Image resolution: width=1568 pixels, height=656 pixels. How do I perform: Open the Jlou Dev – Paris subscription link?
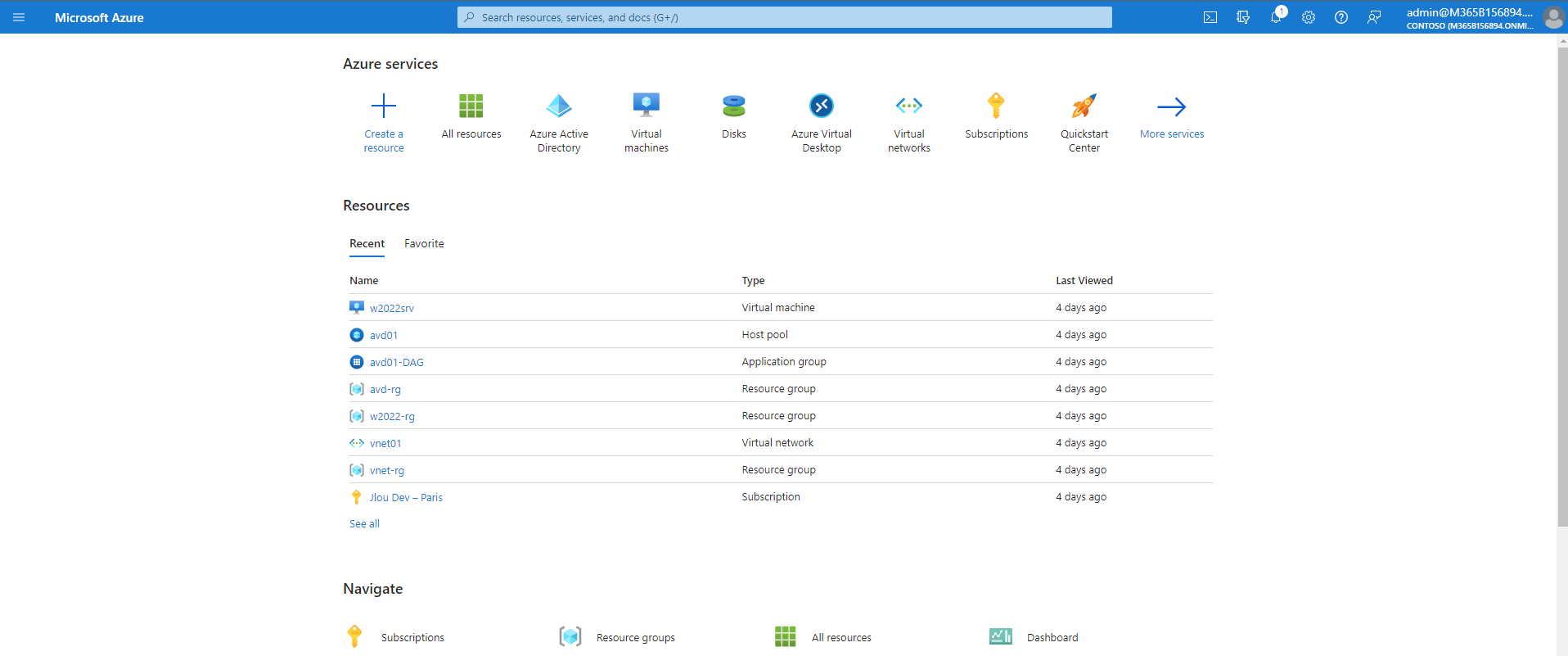point(406,497)
